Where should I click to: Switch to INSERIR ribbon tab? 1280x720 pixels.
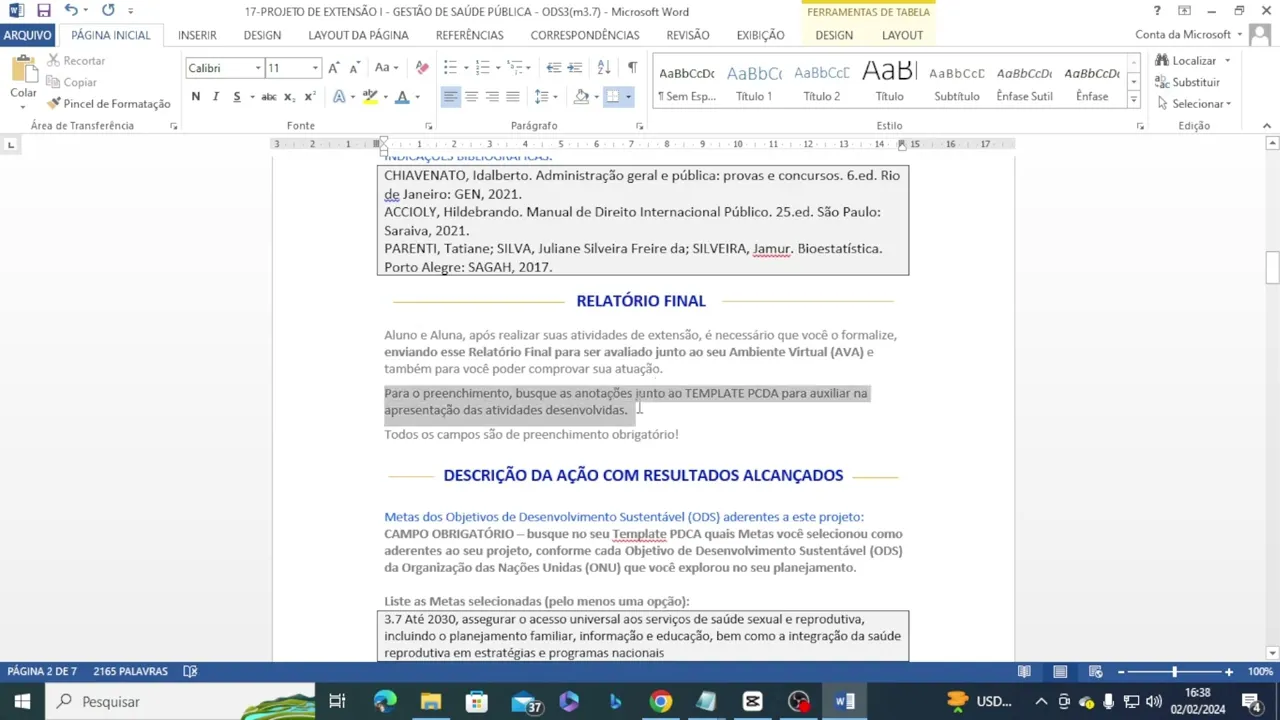click(197, 35)
